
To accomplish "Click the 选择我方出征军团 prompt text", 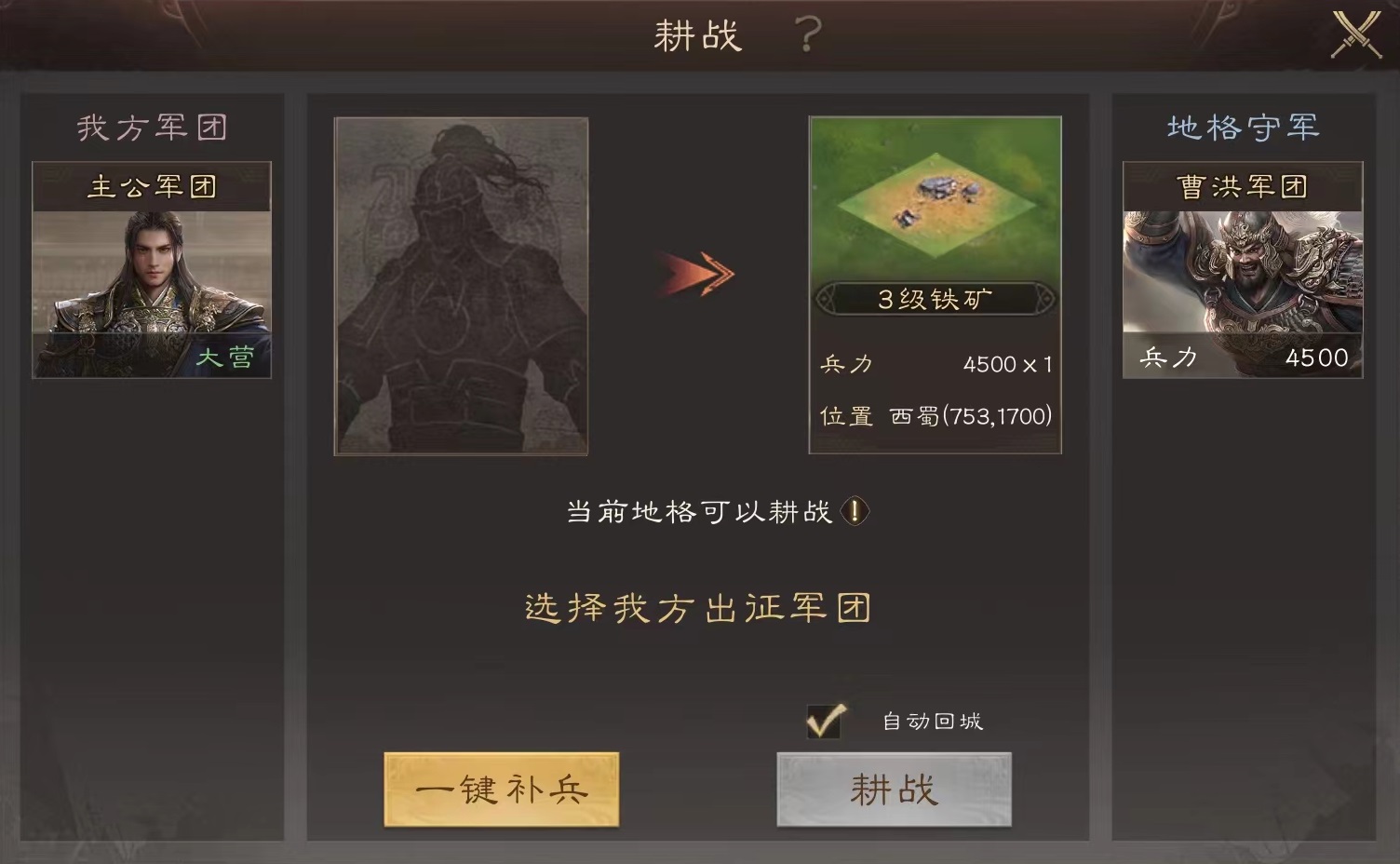I will 698,608.
